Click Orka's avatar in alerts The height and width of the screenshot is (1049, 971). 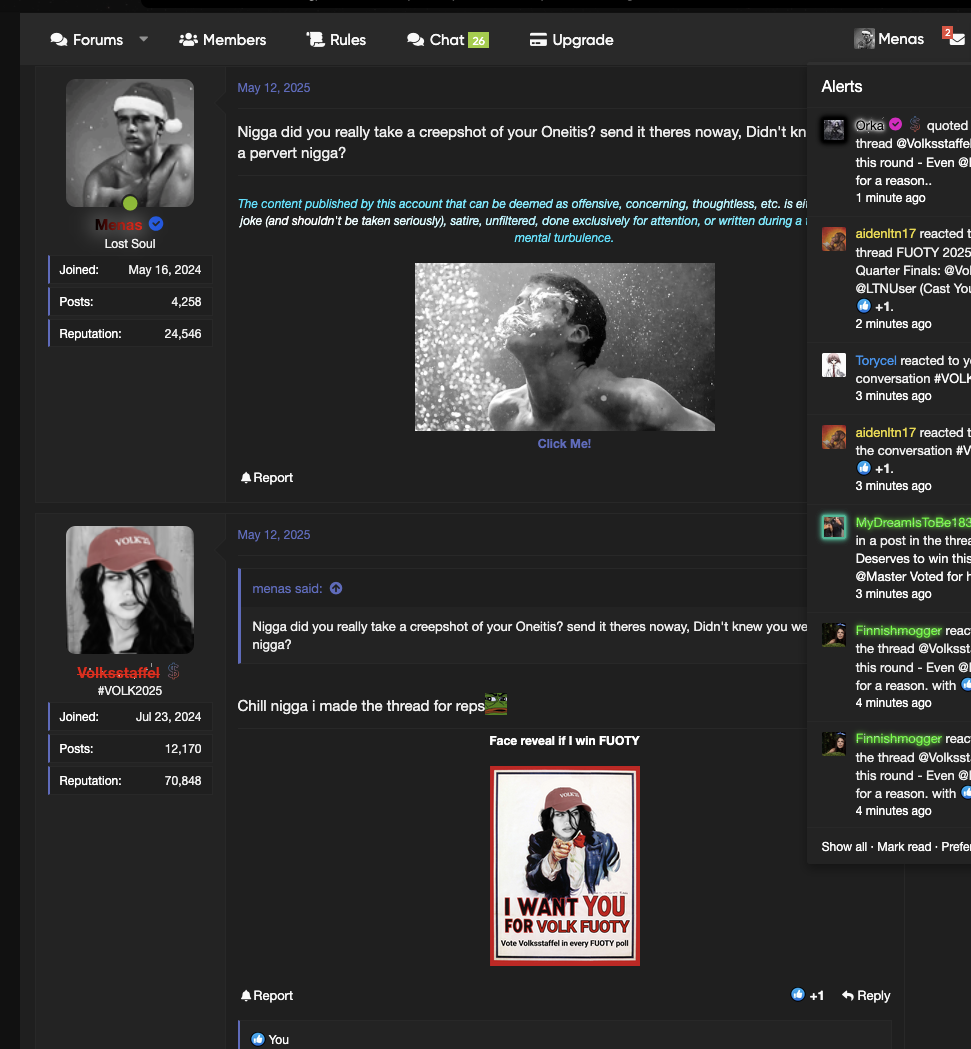[834, 130]
